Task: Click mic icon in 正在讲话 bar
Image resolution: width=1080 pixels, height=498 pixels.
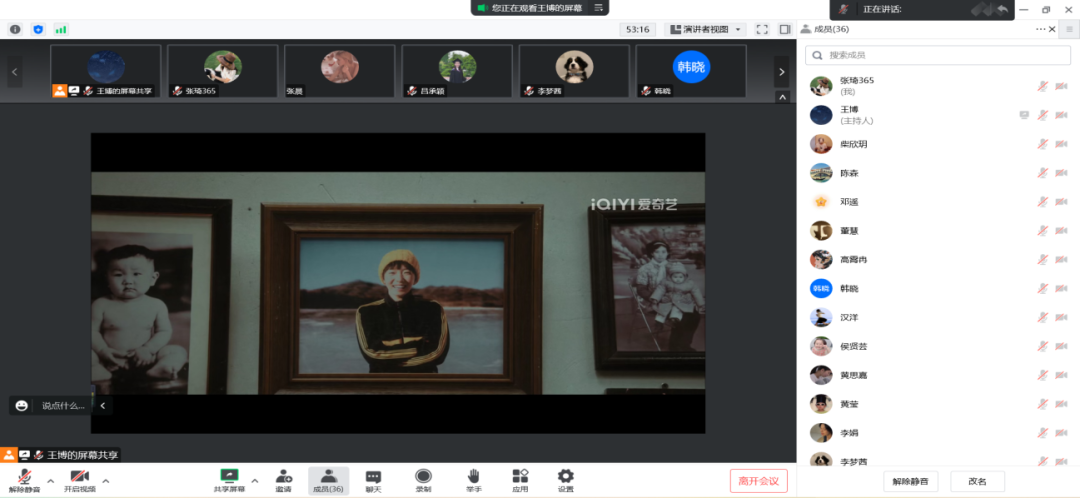Action: (x=843, y=10)
